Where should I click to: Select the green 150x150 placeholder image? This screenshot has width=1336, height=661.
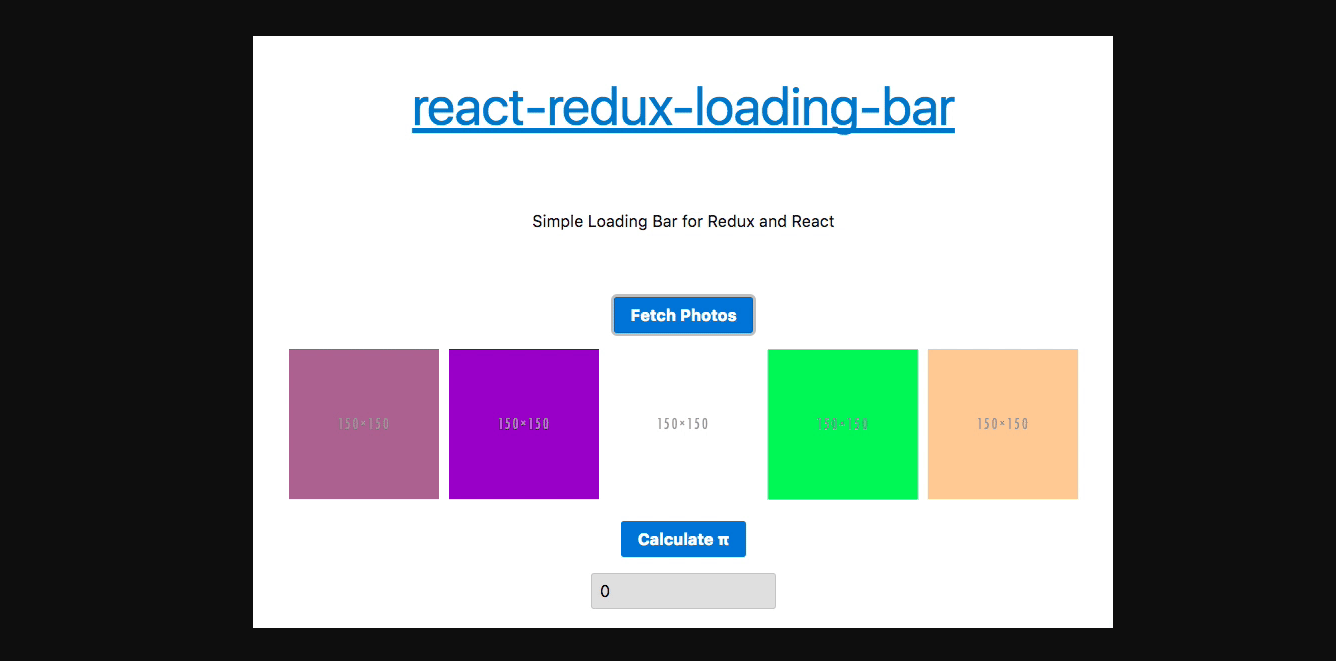coord(842,423)
